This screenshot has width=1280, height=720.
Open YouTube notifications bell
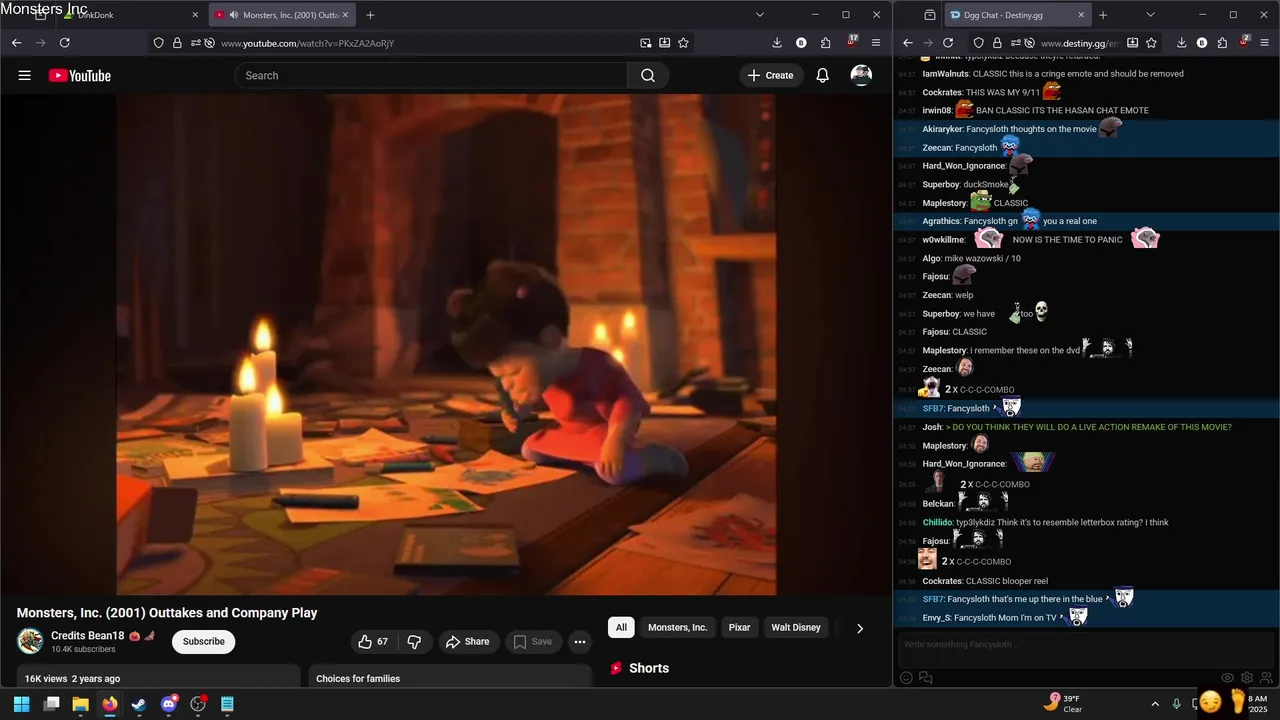tap(822, 75)
